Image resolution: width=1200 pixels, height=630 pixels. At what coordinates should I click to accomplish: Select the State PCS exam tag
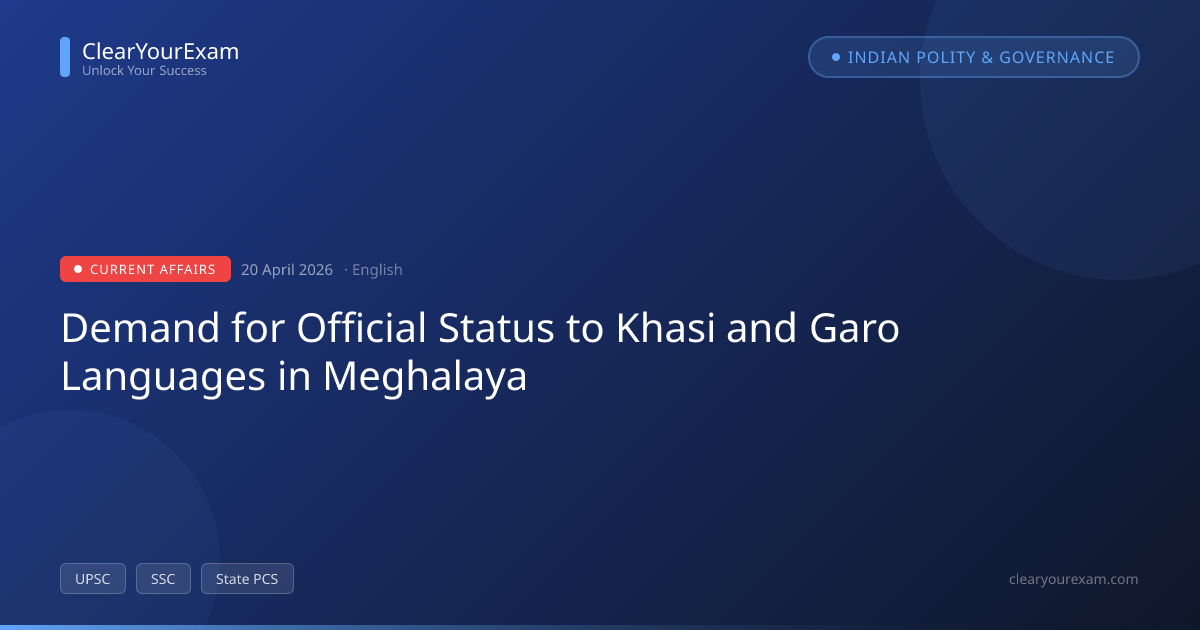pyautogui.click(x=247, y=579)
